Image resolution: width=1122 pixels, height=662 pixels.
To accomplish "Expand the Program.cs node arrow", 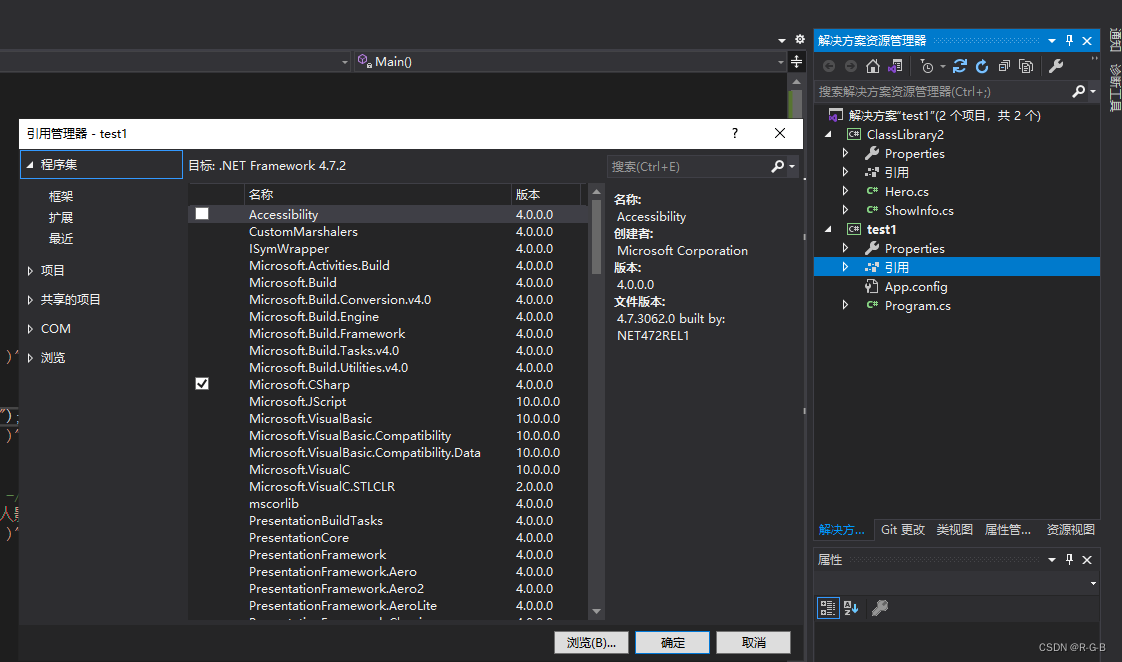I will (846, 305).
